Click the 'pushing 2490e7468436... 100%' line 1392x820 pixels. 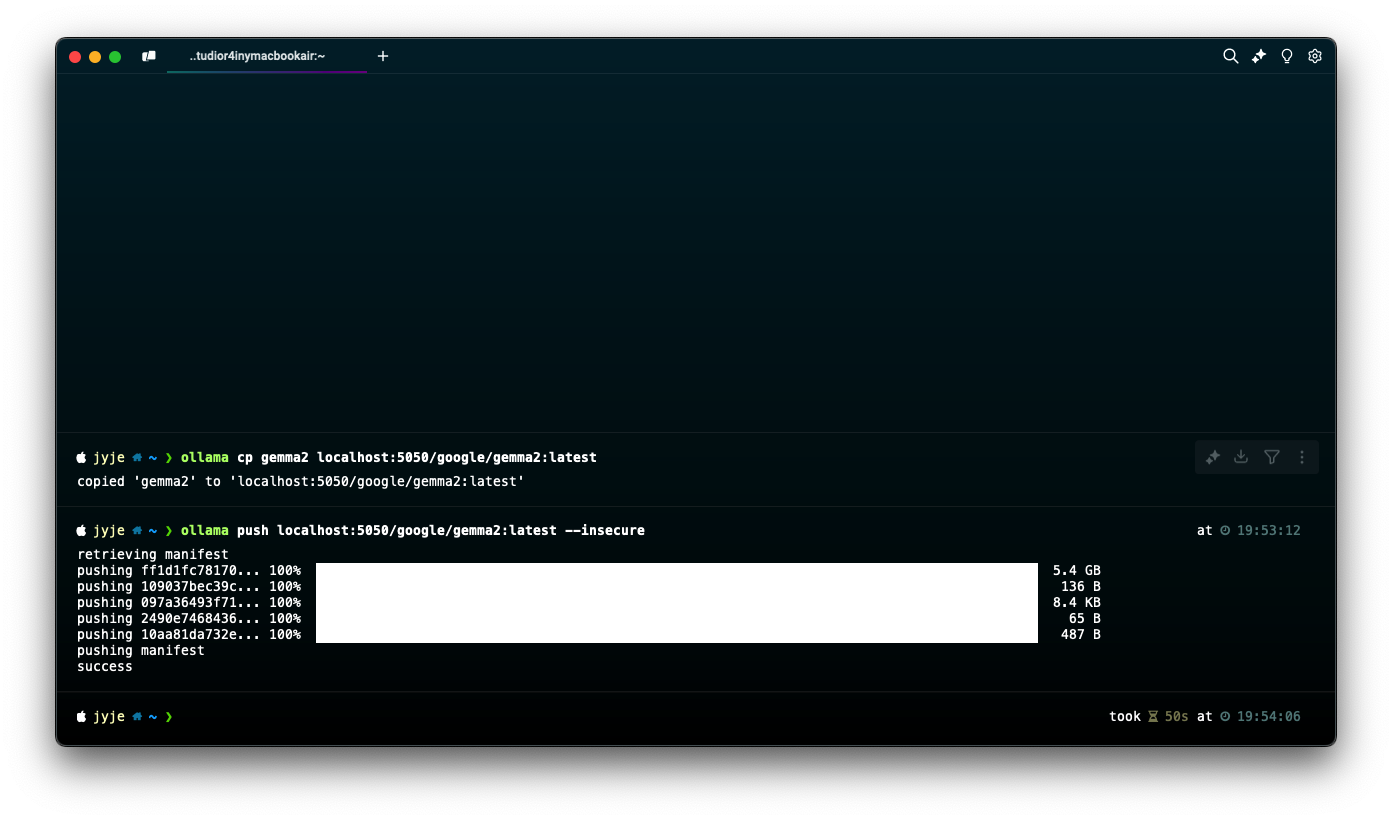pyautogui.click(x=189, y=619)
